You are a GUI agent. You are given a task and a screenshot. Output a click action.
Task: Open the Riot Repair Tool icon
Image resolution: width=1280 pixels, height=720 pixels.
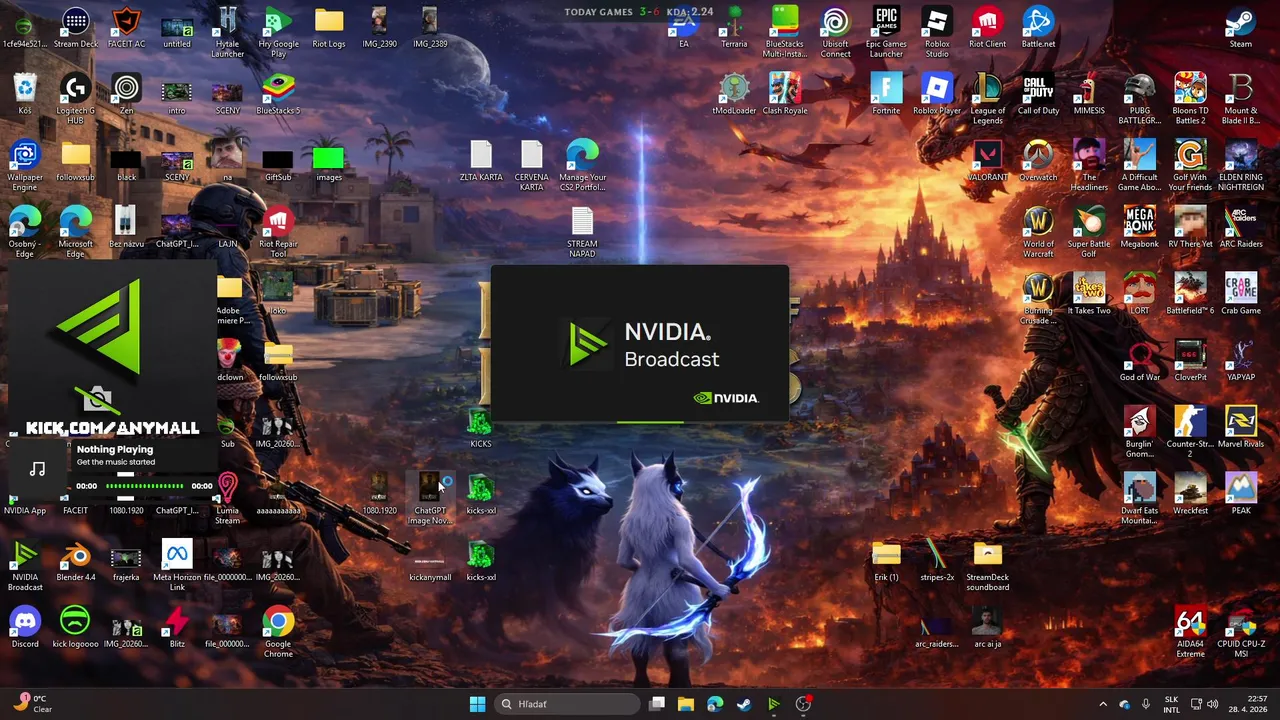pyautogui.click(x=278, y=233)
